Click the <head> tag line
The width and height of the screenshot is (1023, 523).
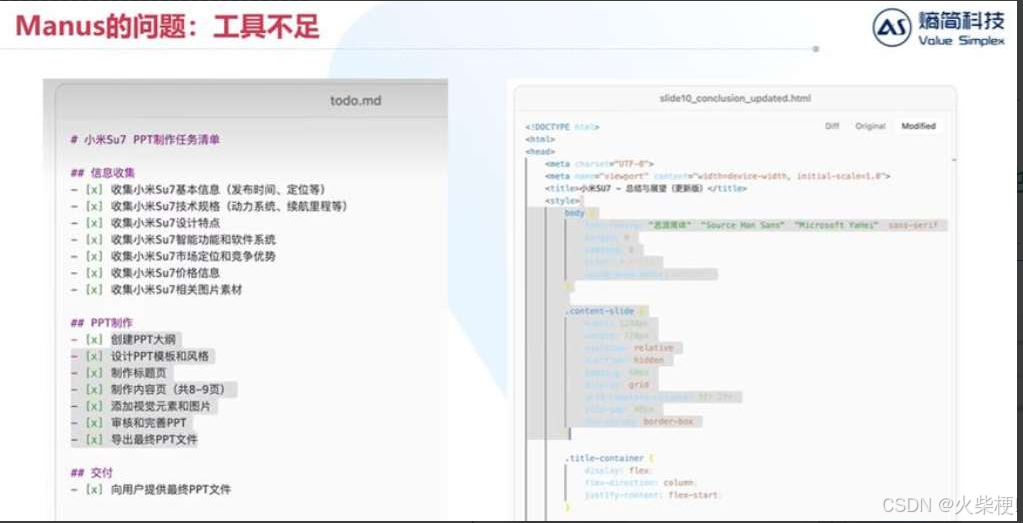[540, 151]
